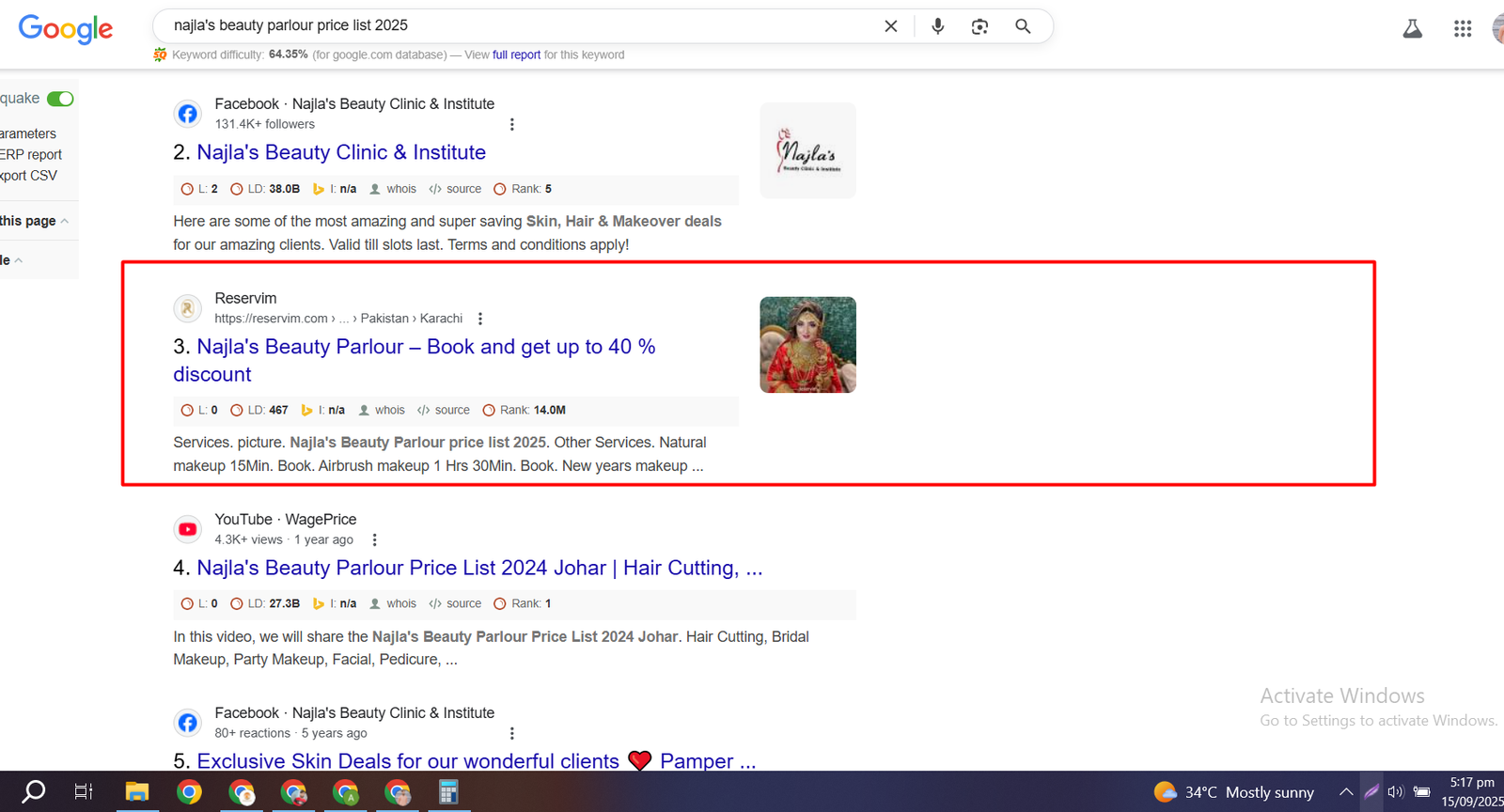Open the Calculator app in the taskbar

pyautogui.click(x=448, y=792)
